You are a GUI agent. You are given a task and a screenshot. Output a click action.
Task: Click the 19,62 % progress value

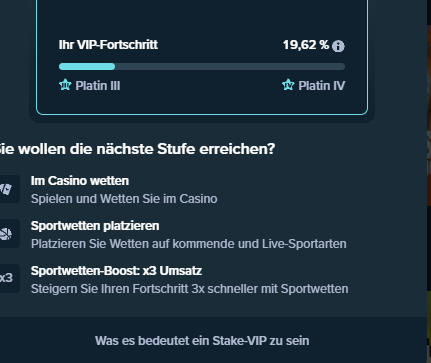(306, 45)
